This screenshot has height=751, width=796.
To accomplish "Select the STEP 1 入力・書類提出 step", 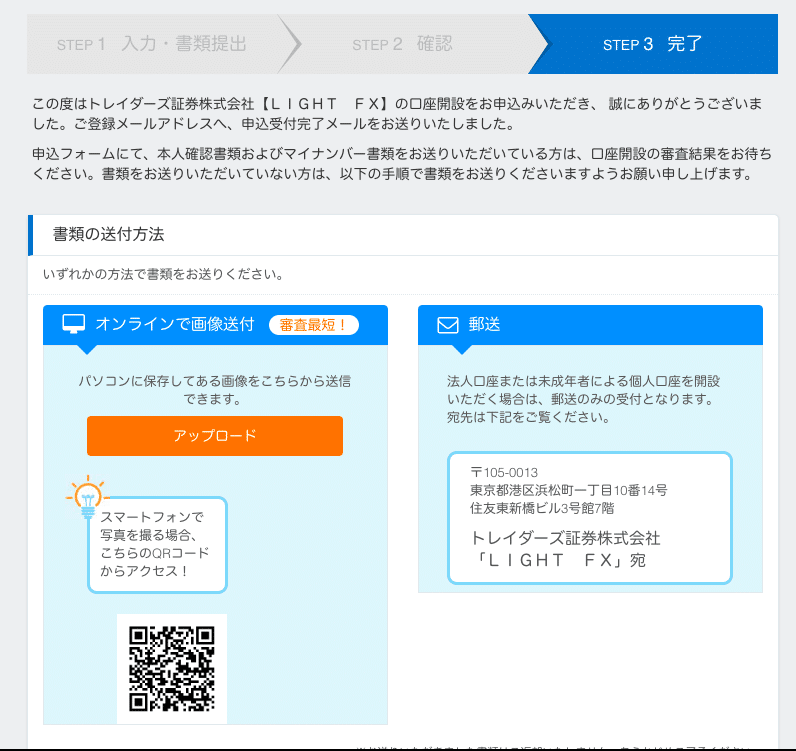I will pyautogui.click(x=151, y=44).
